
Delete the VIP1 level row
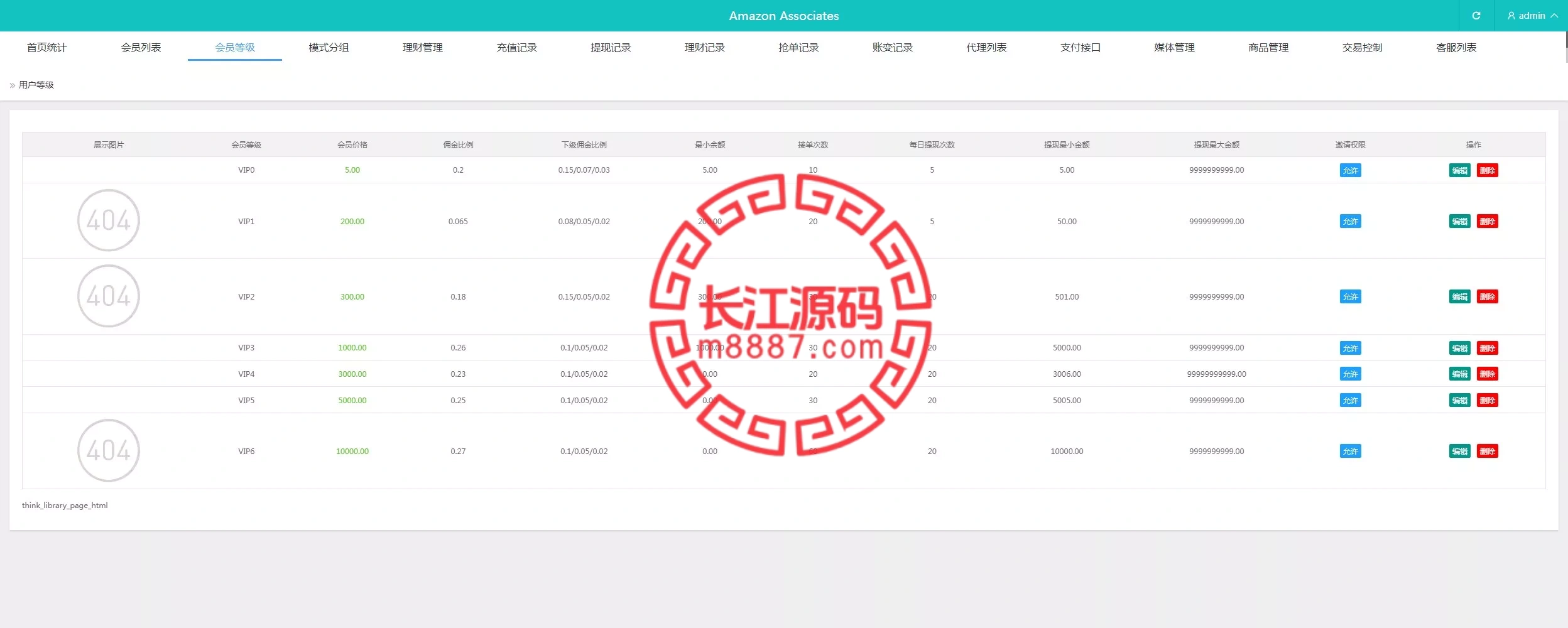tap(1487, 221)
